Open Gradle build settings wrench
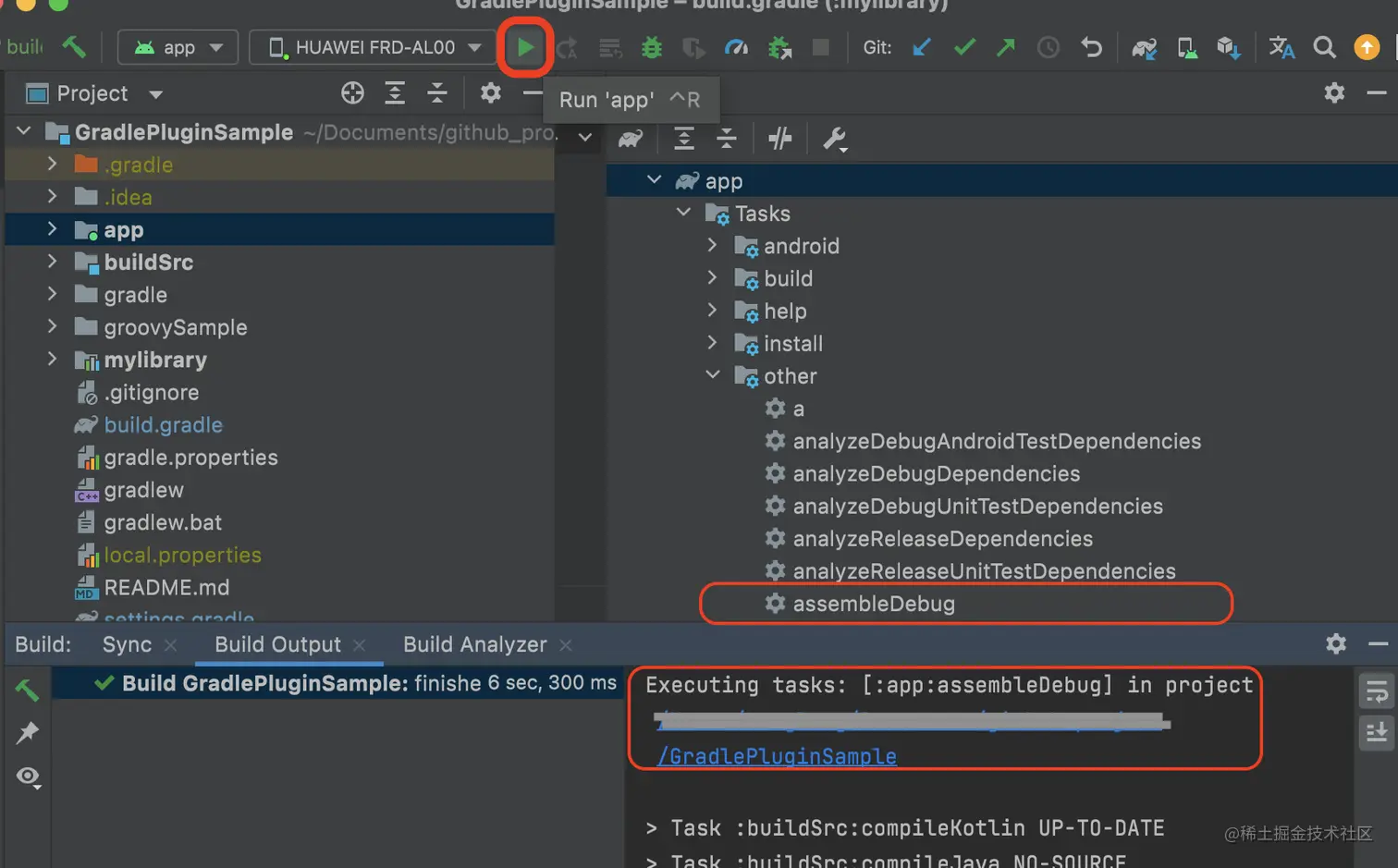The width and height of the screenshot is (1398, 868). [x=834, y=139]
